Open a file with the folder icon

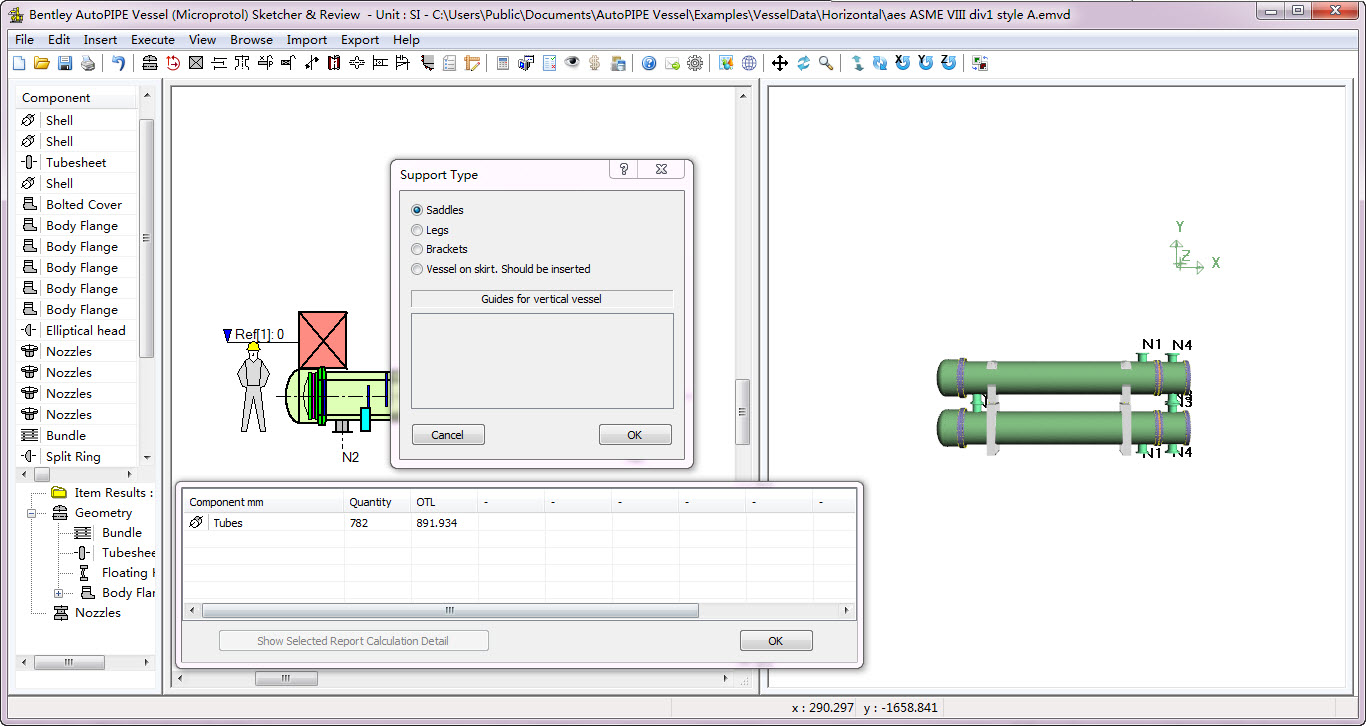tap(42, 63)
